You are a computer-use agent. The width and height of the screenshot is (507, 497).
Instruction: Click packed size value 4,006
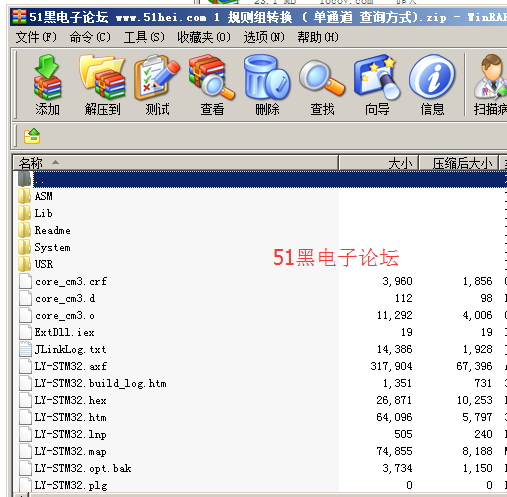pos(477,315)
